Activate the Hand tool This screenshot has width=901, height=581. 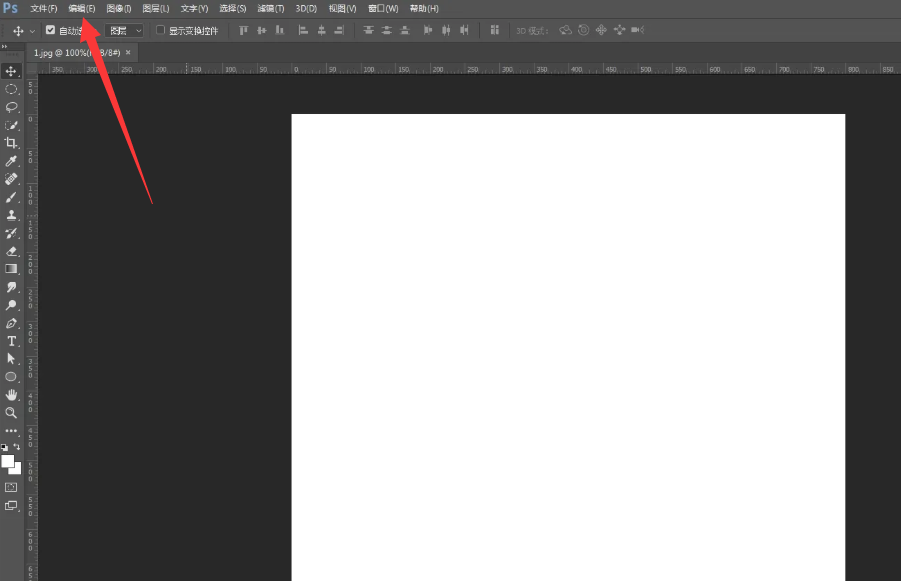tap(12, 395)
